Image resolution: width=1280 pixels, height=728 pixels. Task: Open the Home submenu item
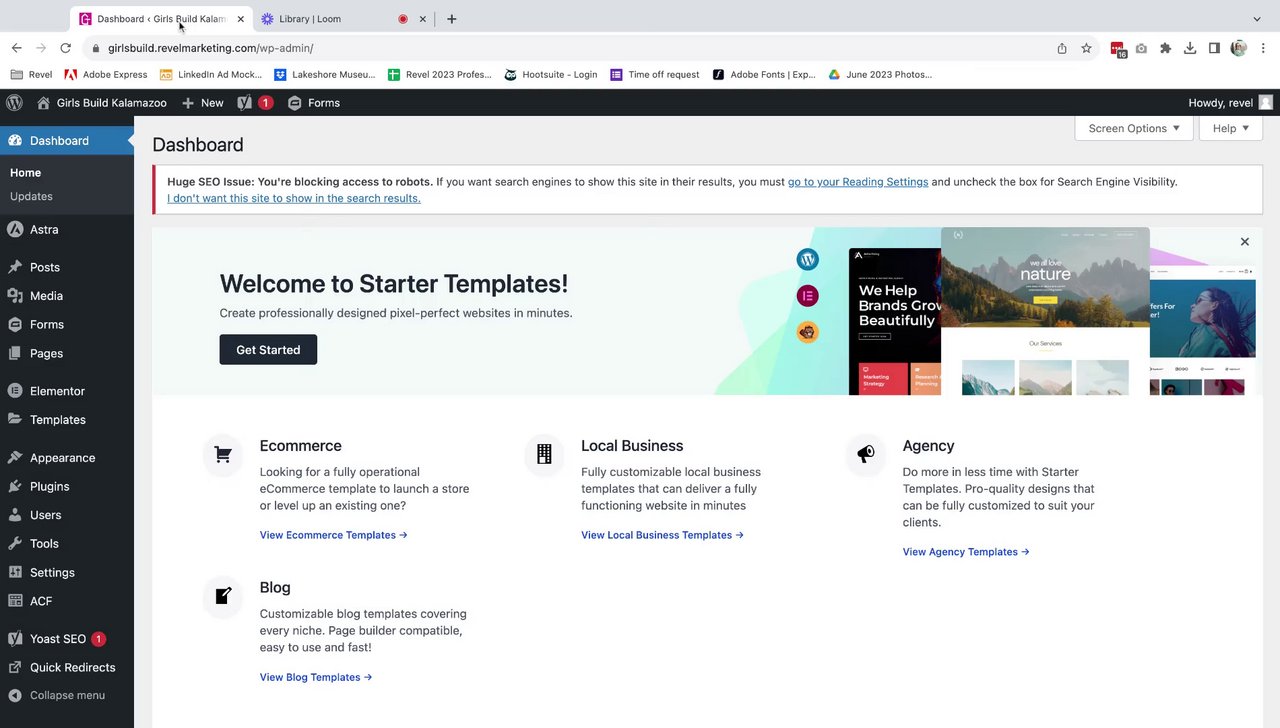click(x=26, y=173)
